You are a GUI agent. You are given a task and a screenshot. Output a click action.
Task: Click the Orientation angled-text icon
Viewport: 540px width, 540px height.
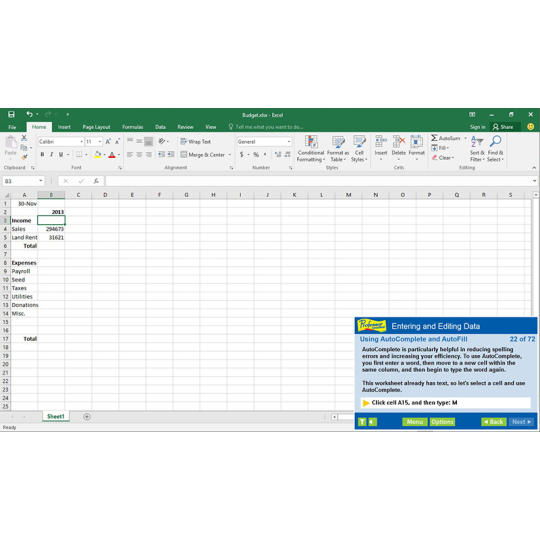(x=162, y=141)
